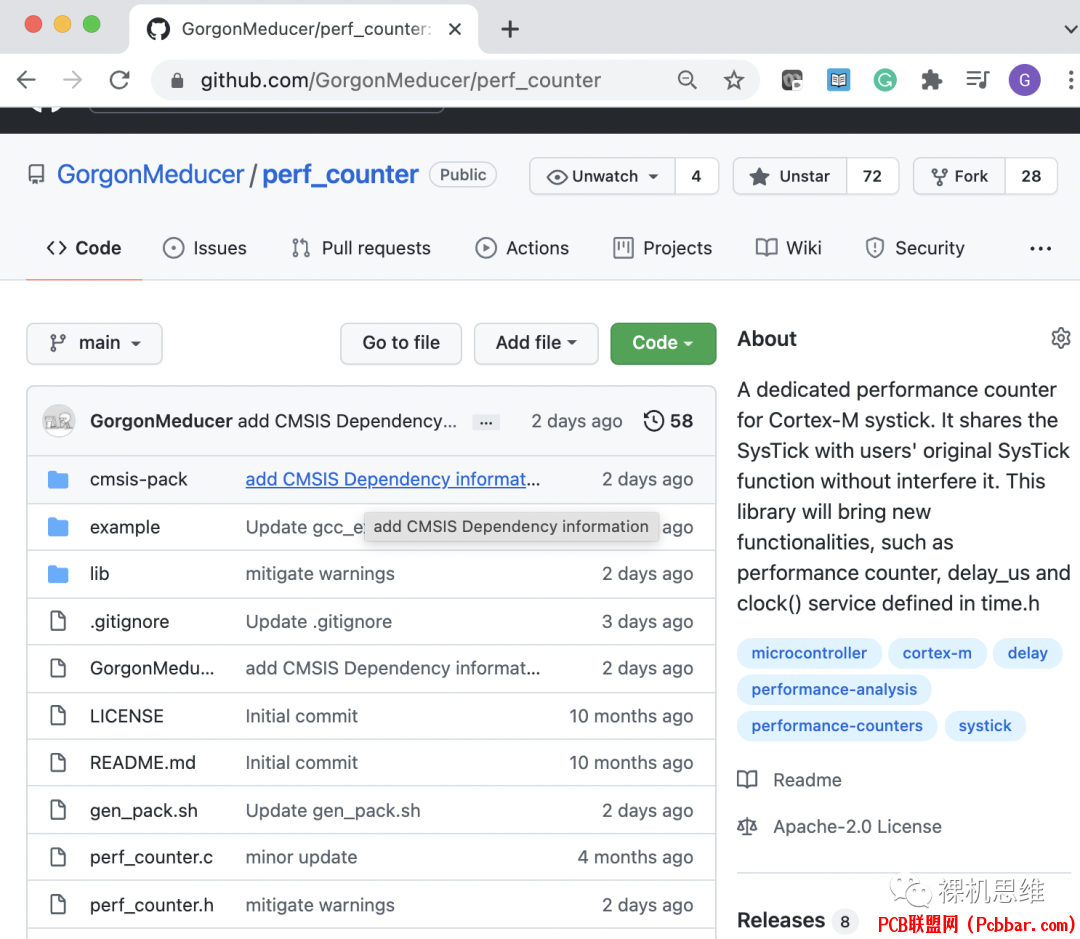
Task: Open the gen_pack.sh file
Action: [x=144, y=811]
